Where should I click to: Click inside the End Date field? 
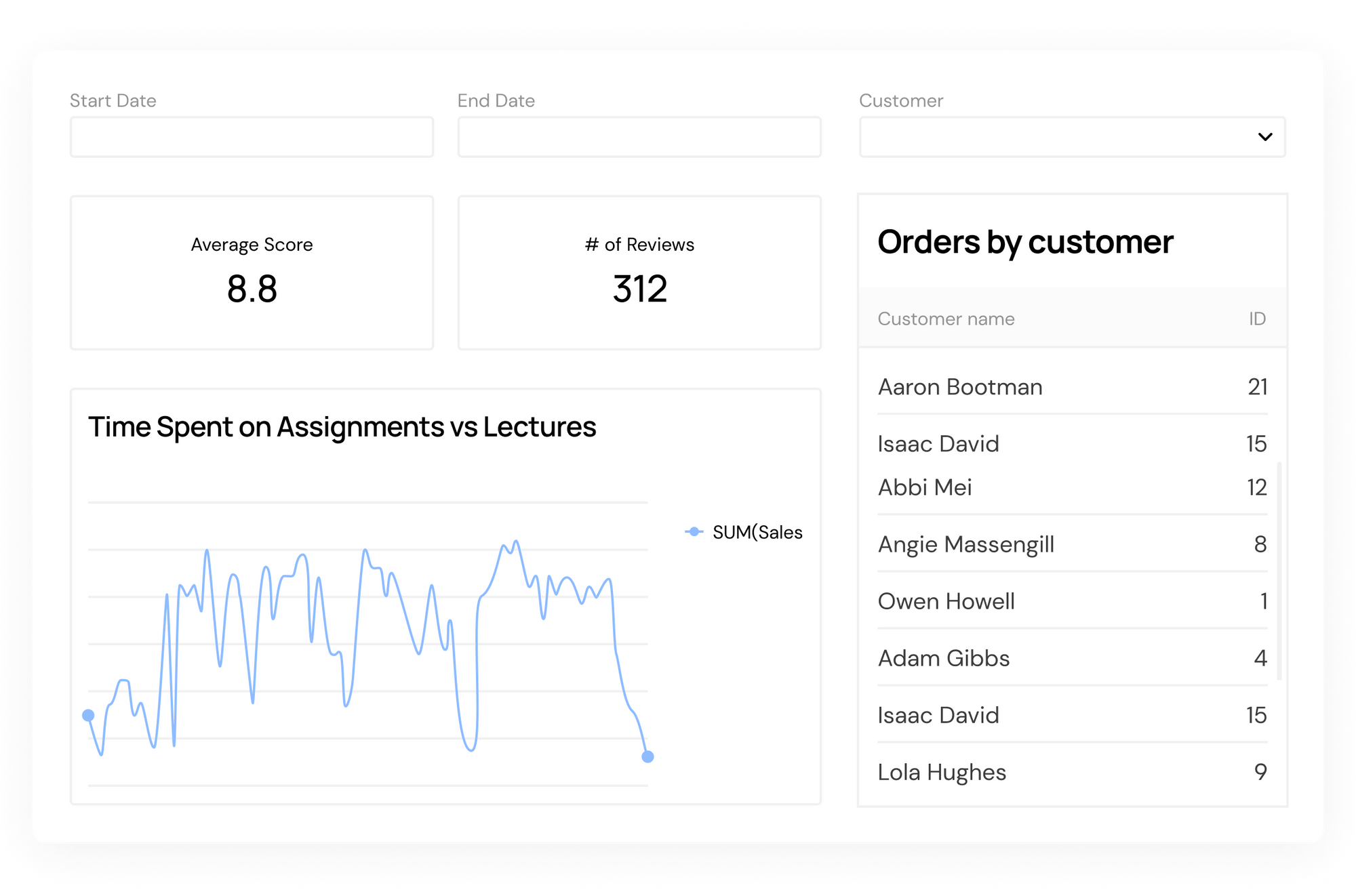pos(639,137)
